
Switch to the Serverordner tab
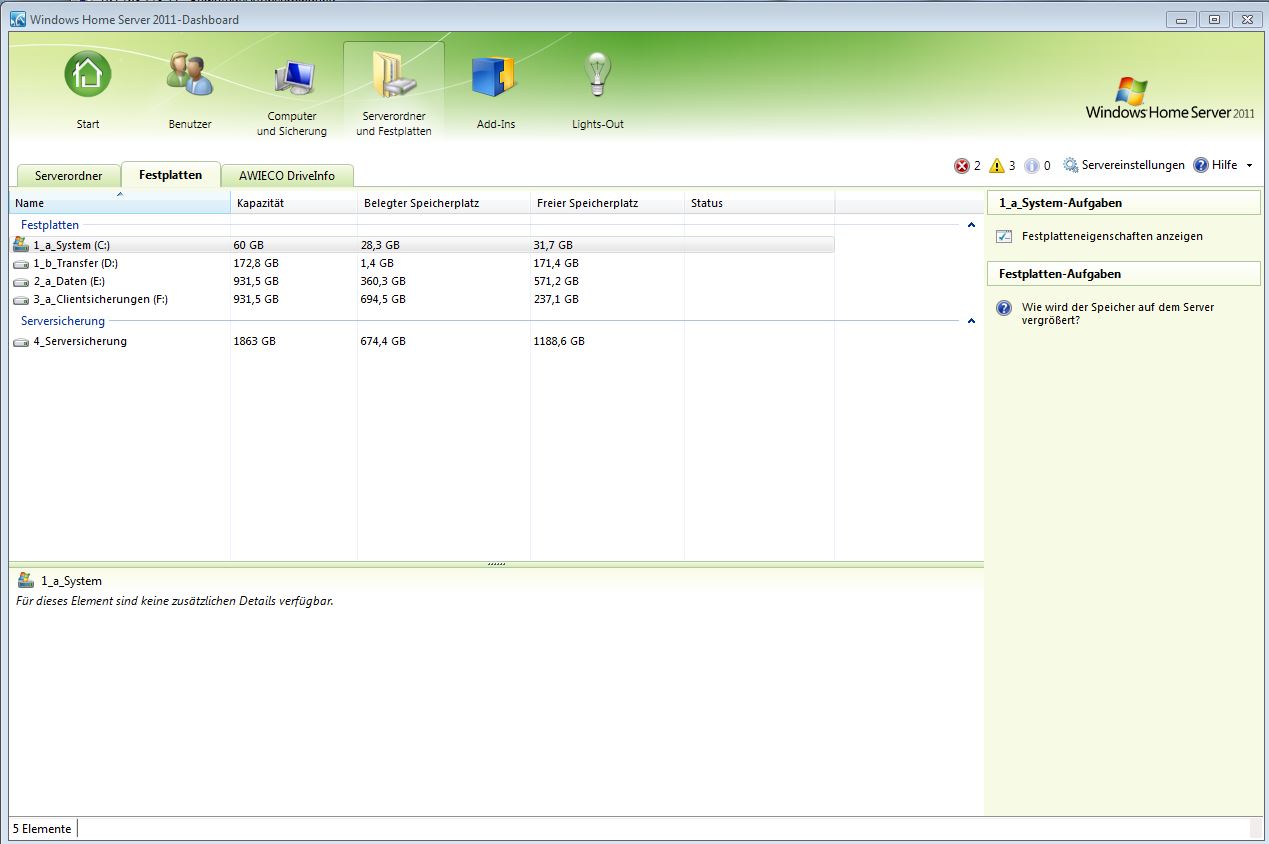pyautogui.click(x=69, y=176)
